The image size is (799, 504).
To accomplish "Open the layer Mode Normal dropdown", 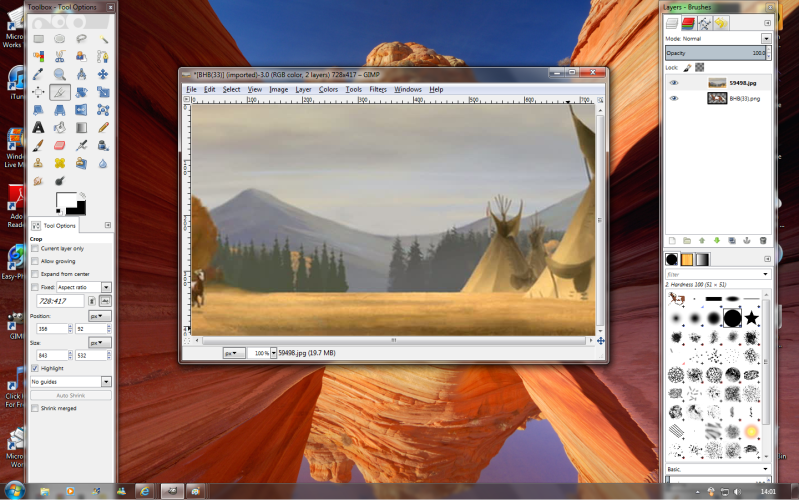I will coord(766,39).
